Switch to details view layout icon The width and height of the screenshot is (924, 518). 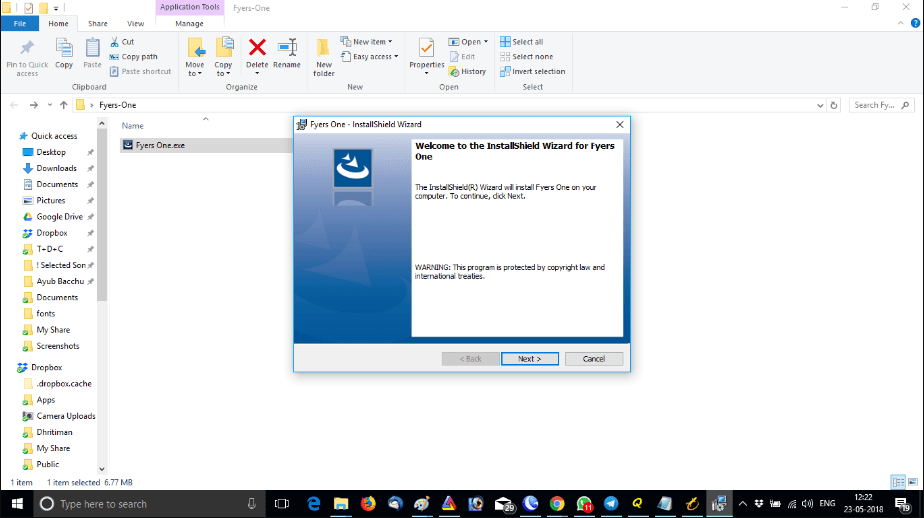point(898,482)
